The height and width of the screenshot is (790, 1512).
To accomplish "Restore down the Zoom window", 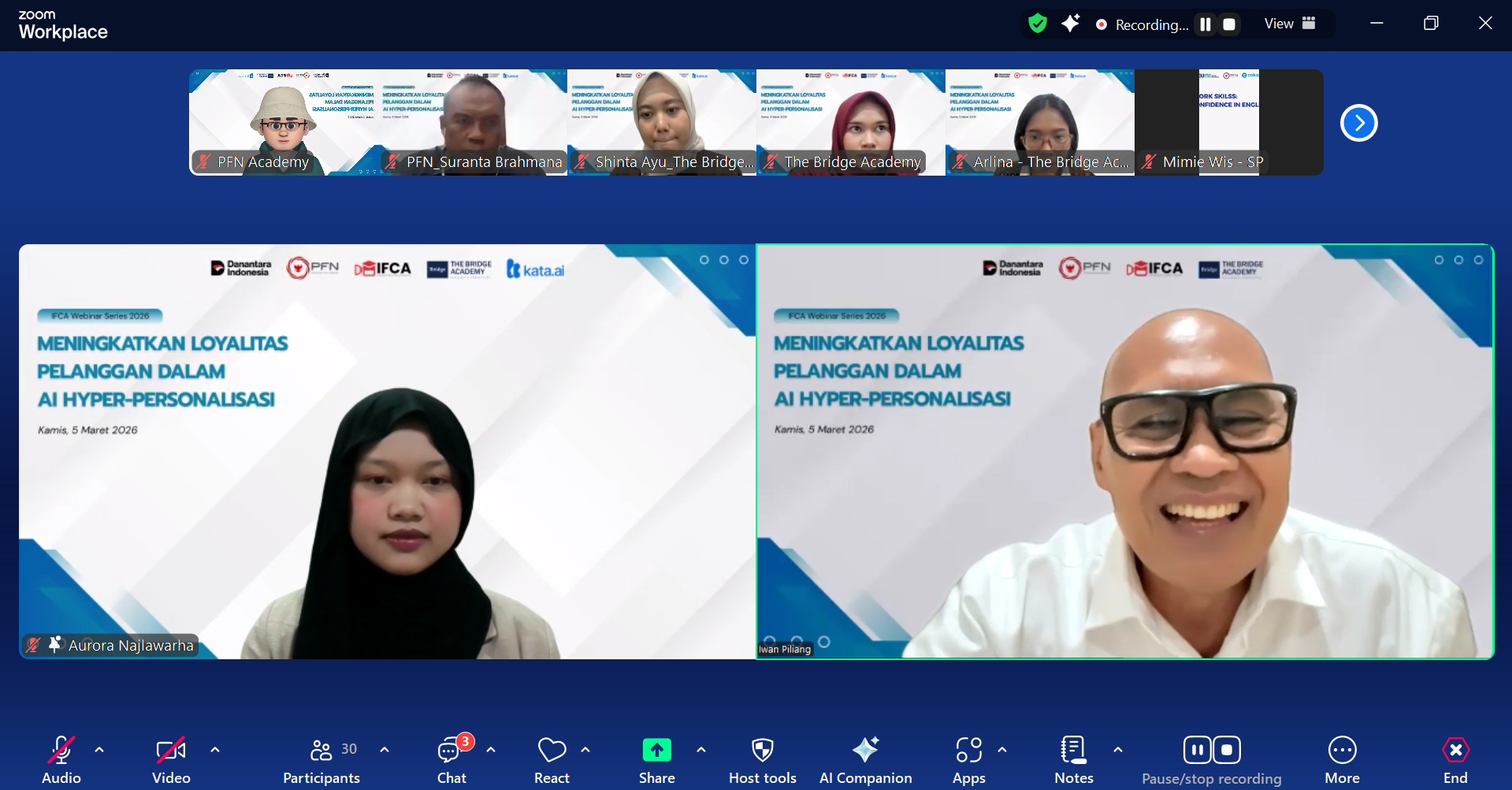I will pyautogui.click(x=1431, y=23).
